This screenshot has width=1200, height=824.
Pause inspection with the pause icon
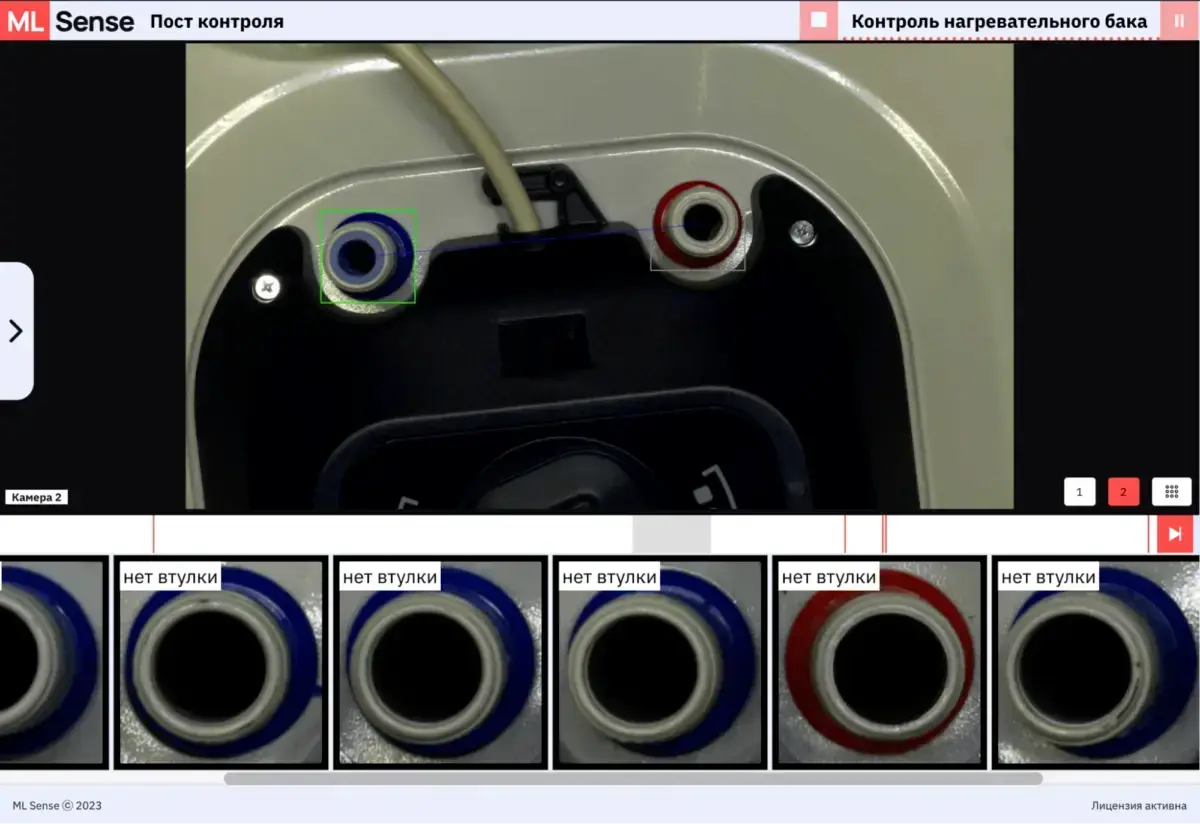pos(1179,20)
